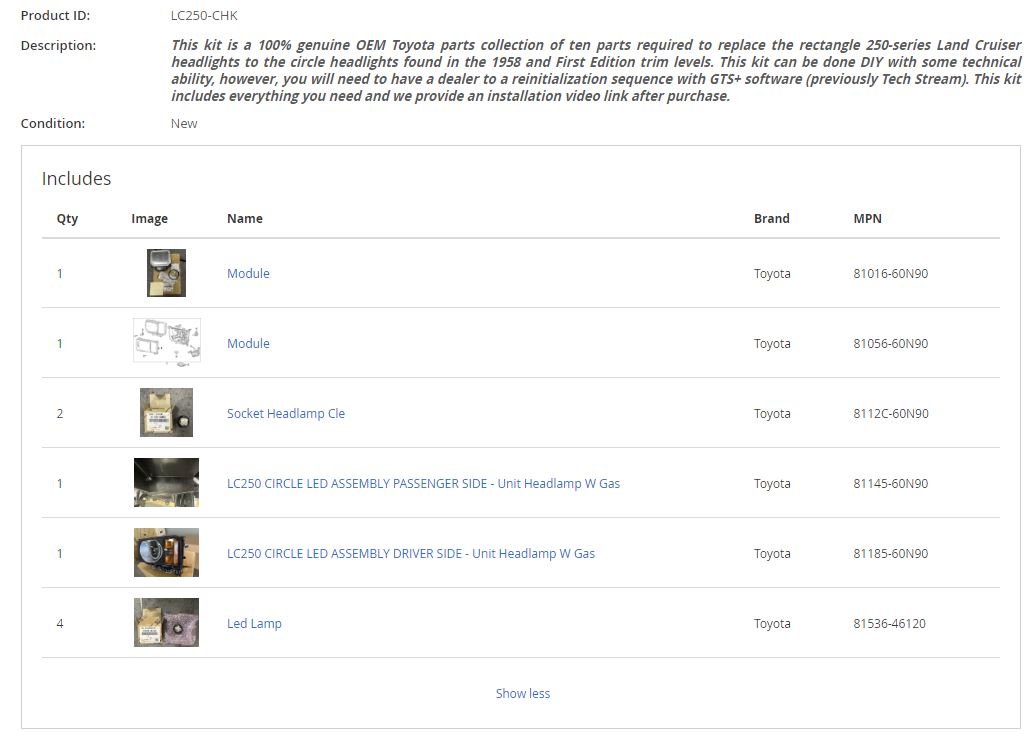Click the kit description paragraph
The image size is (1035, 746).
point(596,70)
